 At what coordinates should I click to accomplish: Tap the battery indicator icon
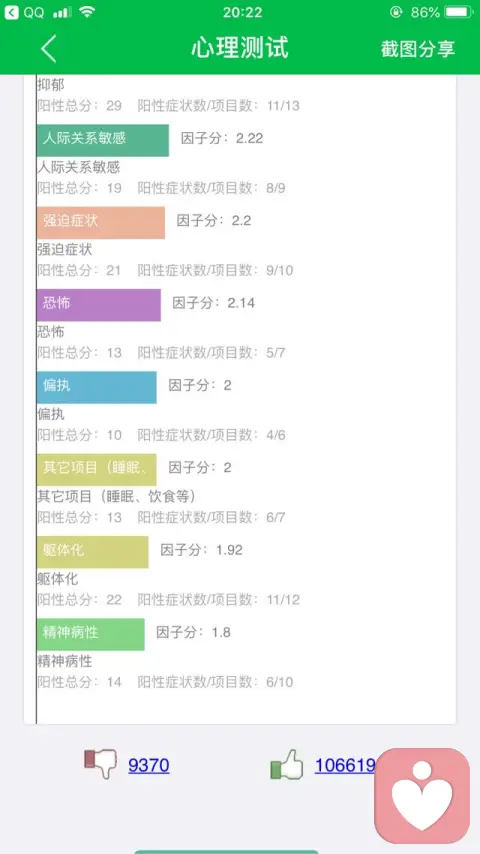[458, 12]
